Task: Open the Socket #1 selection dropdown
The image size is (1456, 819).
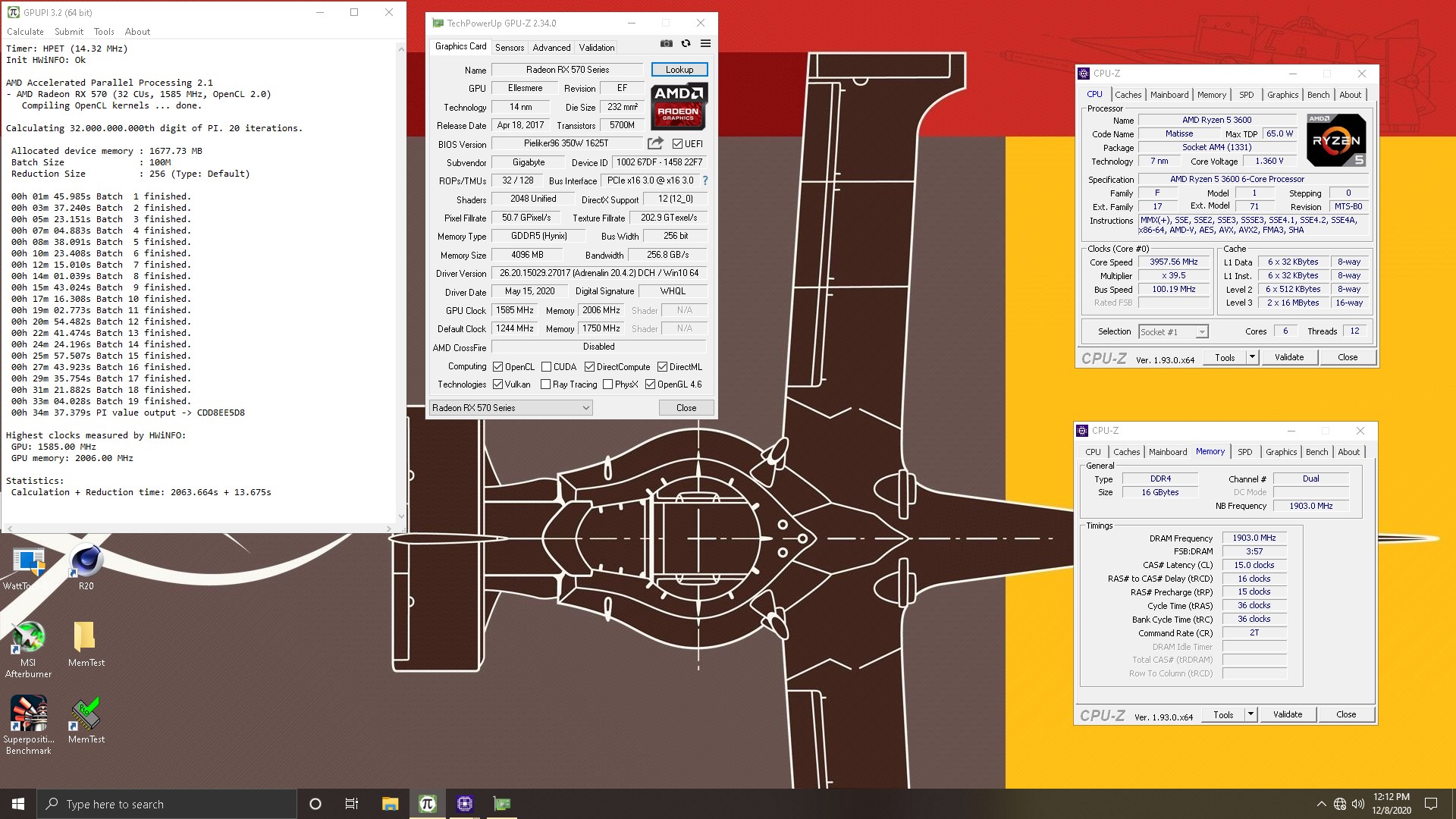Action: tap(1173, 332)
